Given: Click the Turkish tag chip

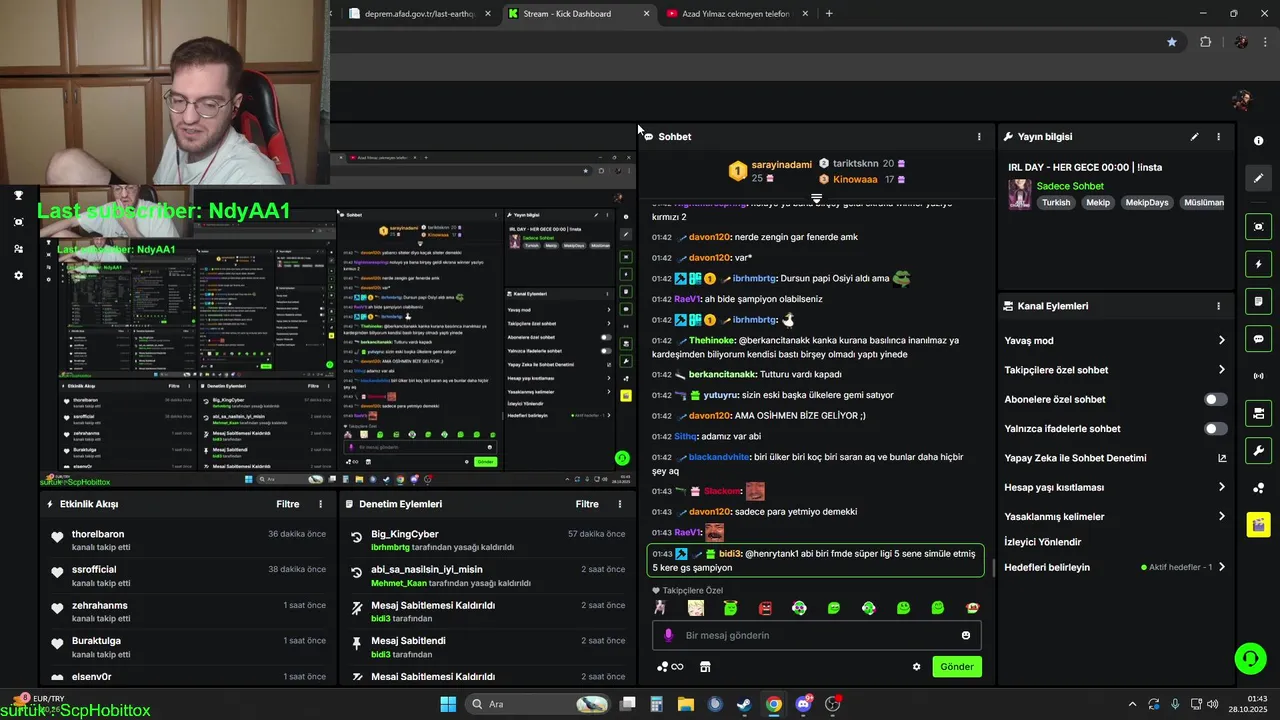Looking at the screenshot, I should click(1056, 202).
